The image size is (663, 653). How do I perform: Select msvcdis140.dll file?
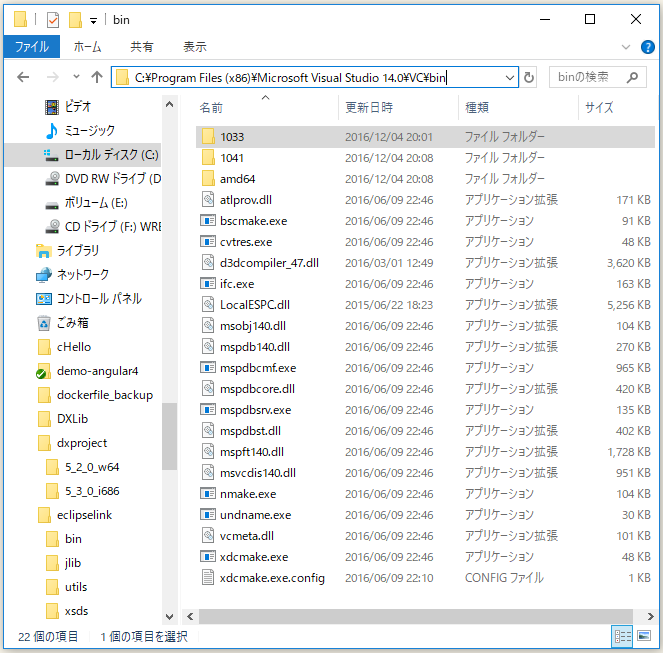(425, 473)
